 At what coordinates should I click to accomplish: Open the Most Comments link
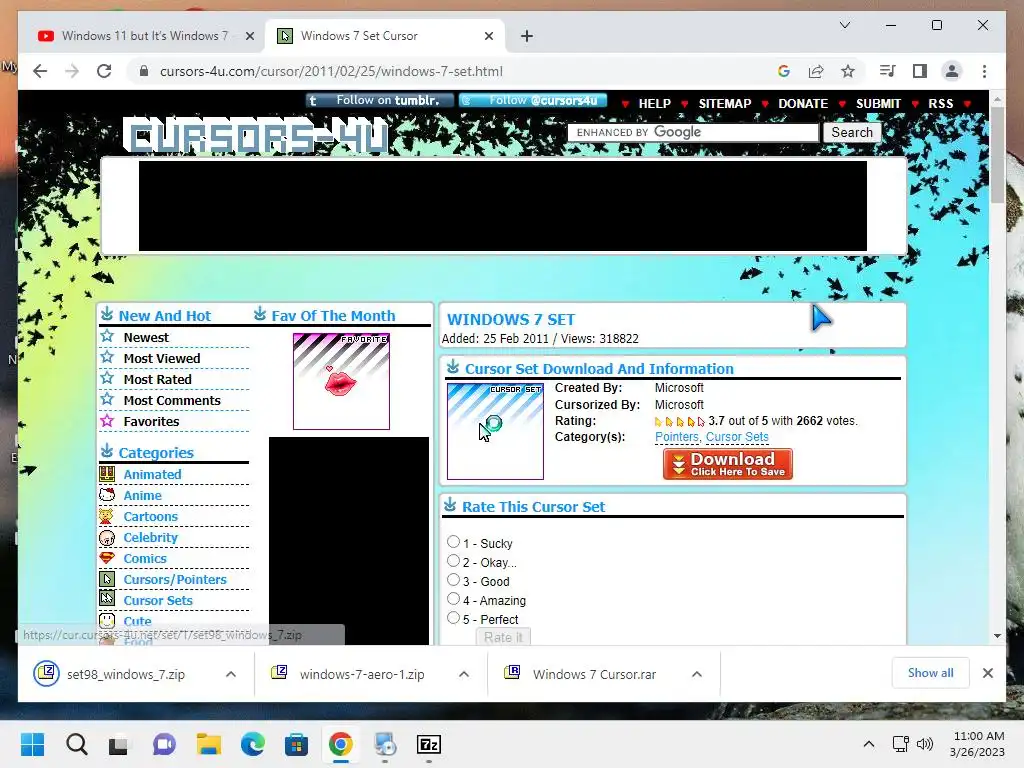coord(172,400)
